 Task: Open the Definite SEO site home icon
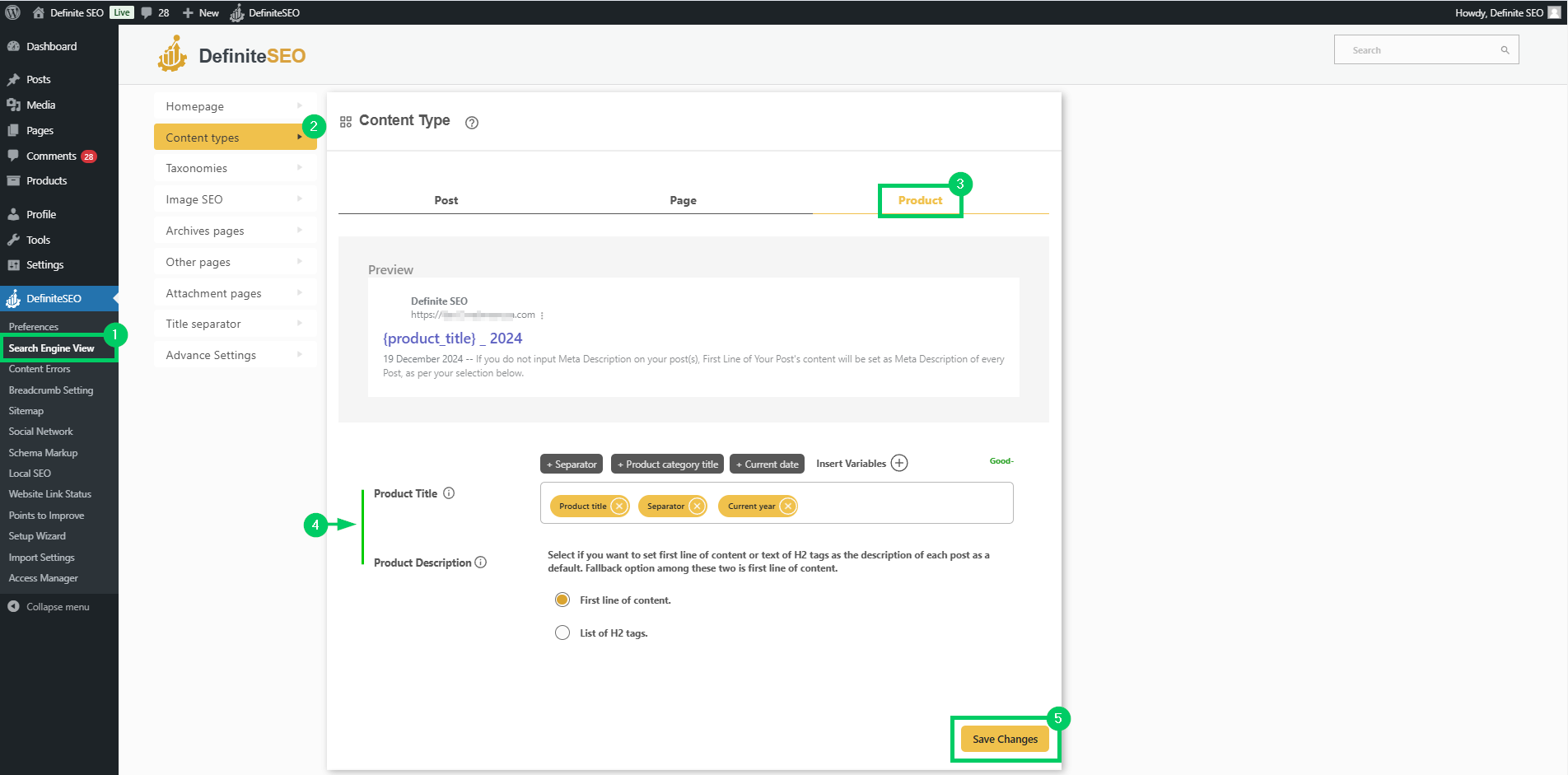pyautogui.click(x=38, y=12)
